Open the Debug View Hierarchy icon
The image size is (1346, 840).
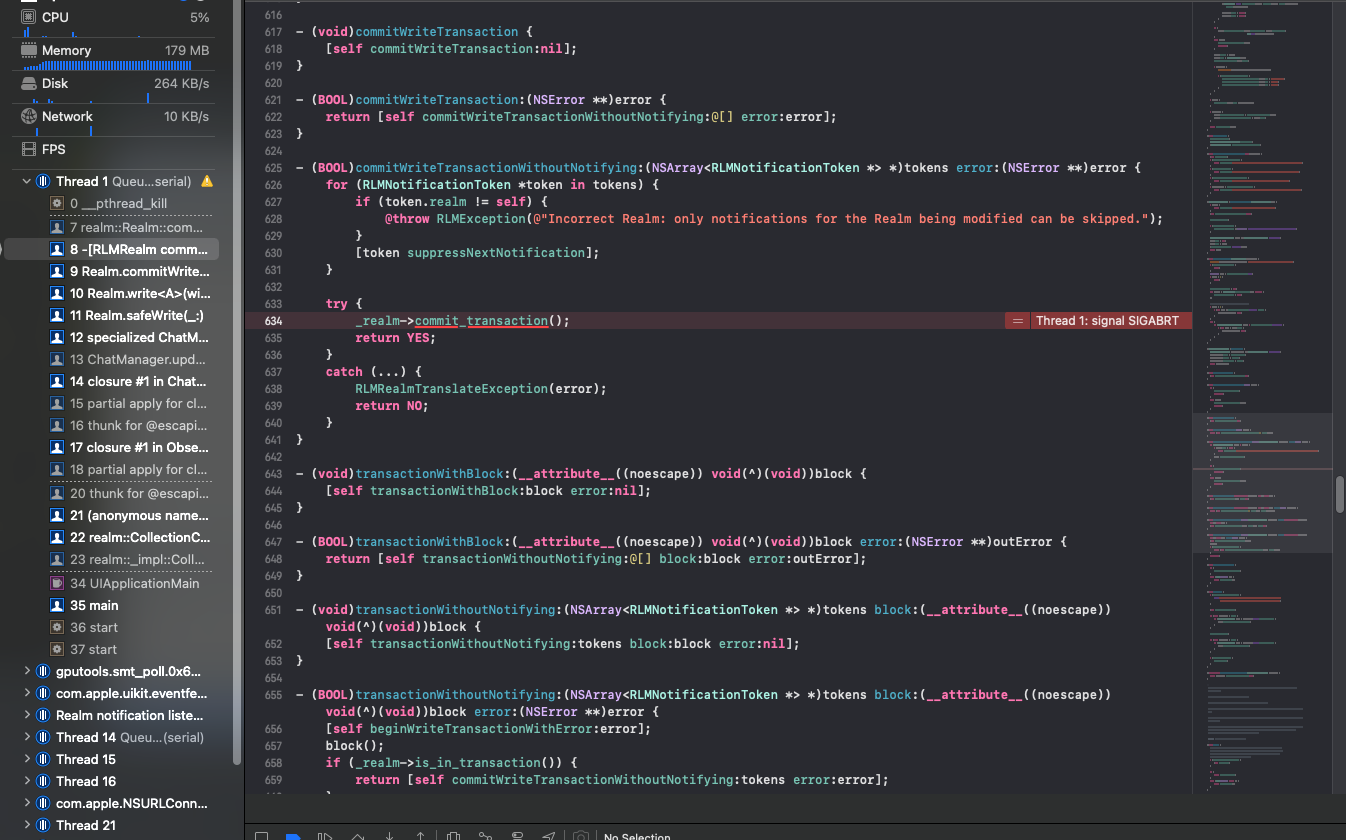(x=453, y=835)
